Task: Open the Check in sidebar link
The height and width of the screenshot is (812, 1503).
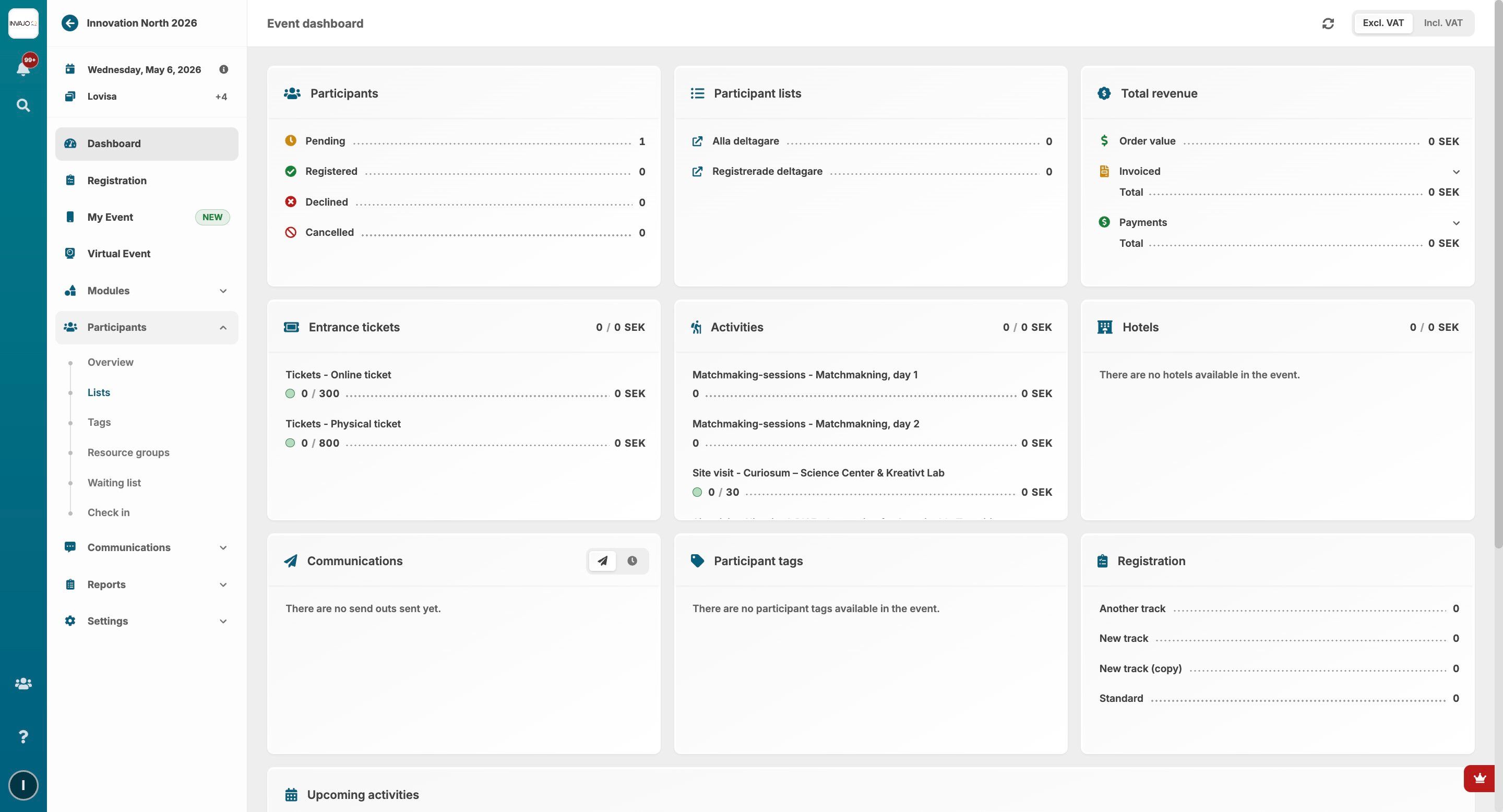Action: [x=109, y=513]
